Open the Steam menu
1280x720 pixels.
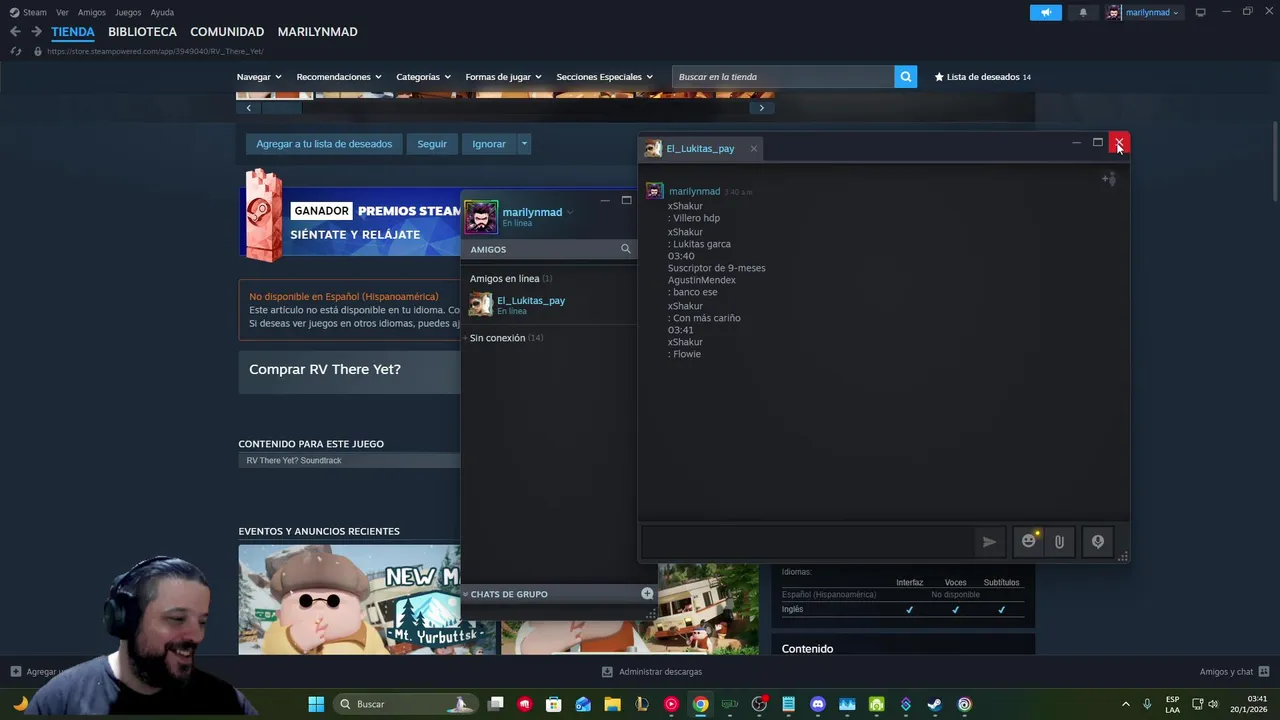[28, 13]
